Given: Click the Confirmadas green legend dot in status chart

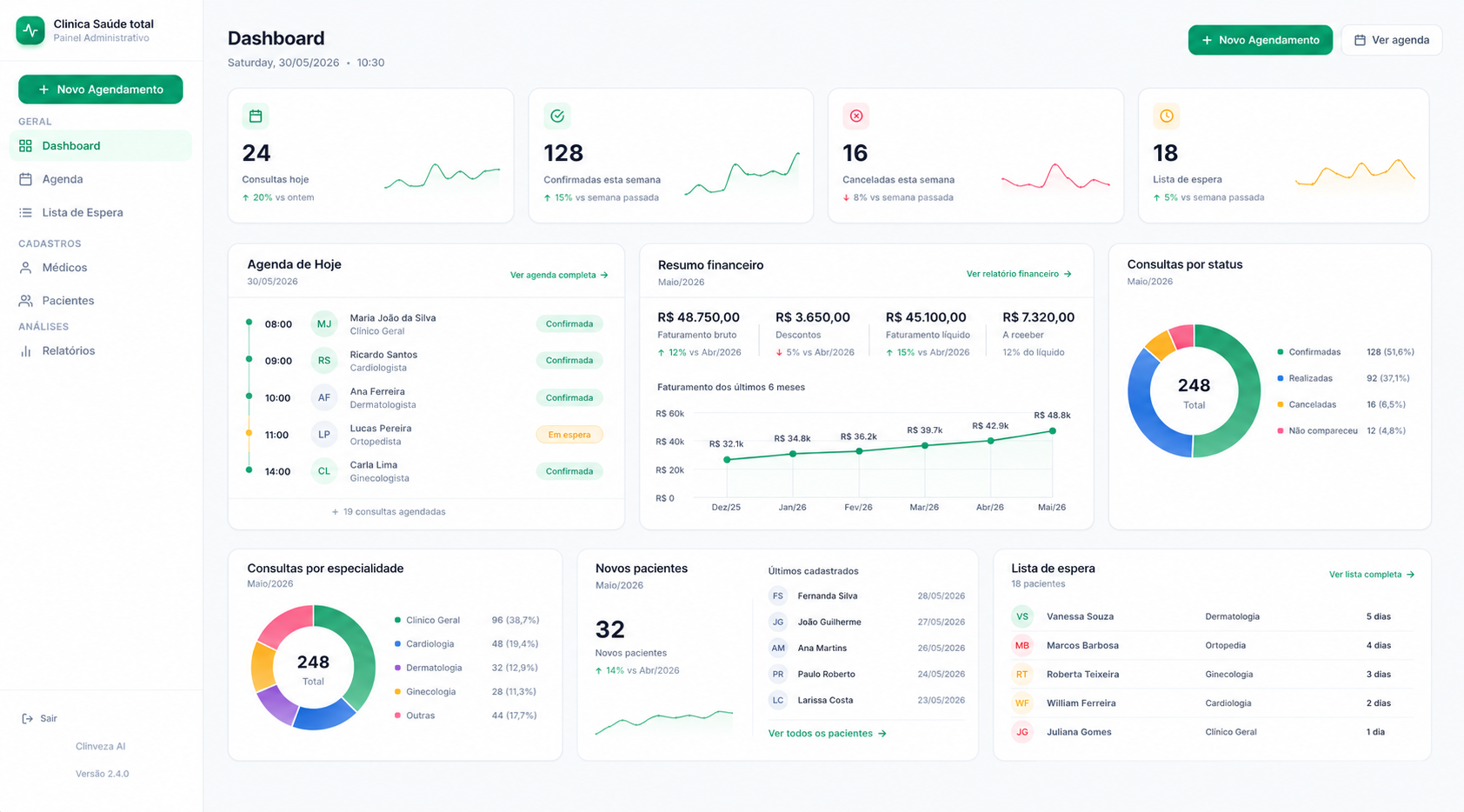Looking at the screenshot, I should 1281,352.
